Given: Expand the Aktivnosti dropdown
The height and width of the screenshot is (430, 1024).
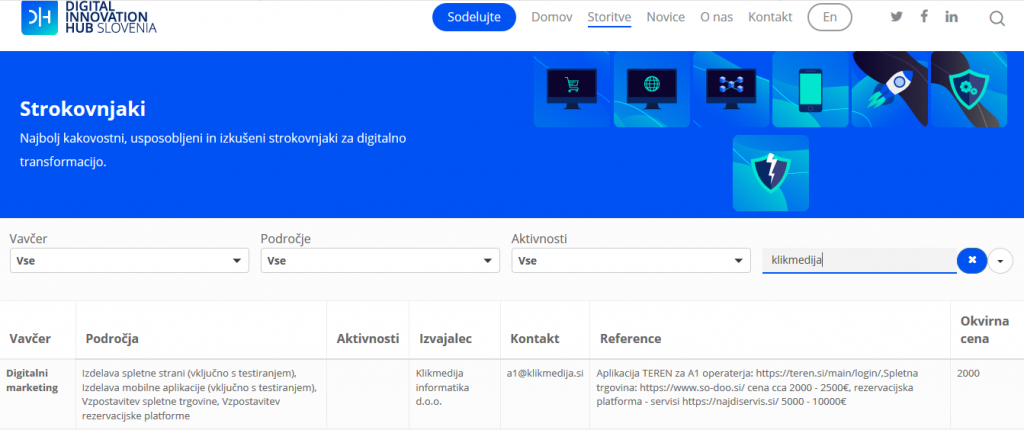Looking at the screenshot, I should pyautogui.click(x=631, y=261).
